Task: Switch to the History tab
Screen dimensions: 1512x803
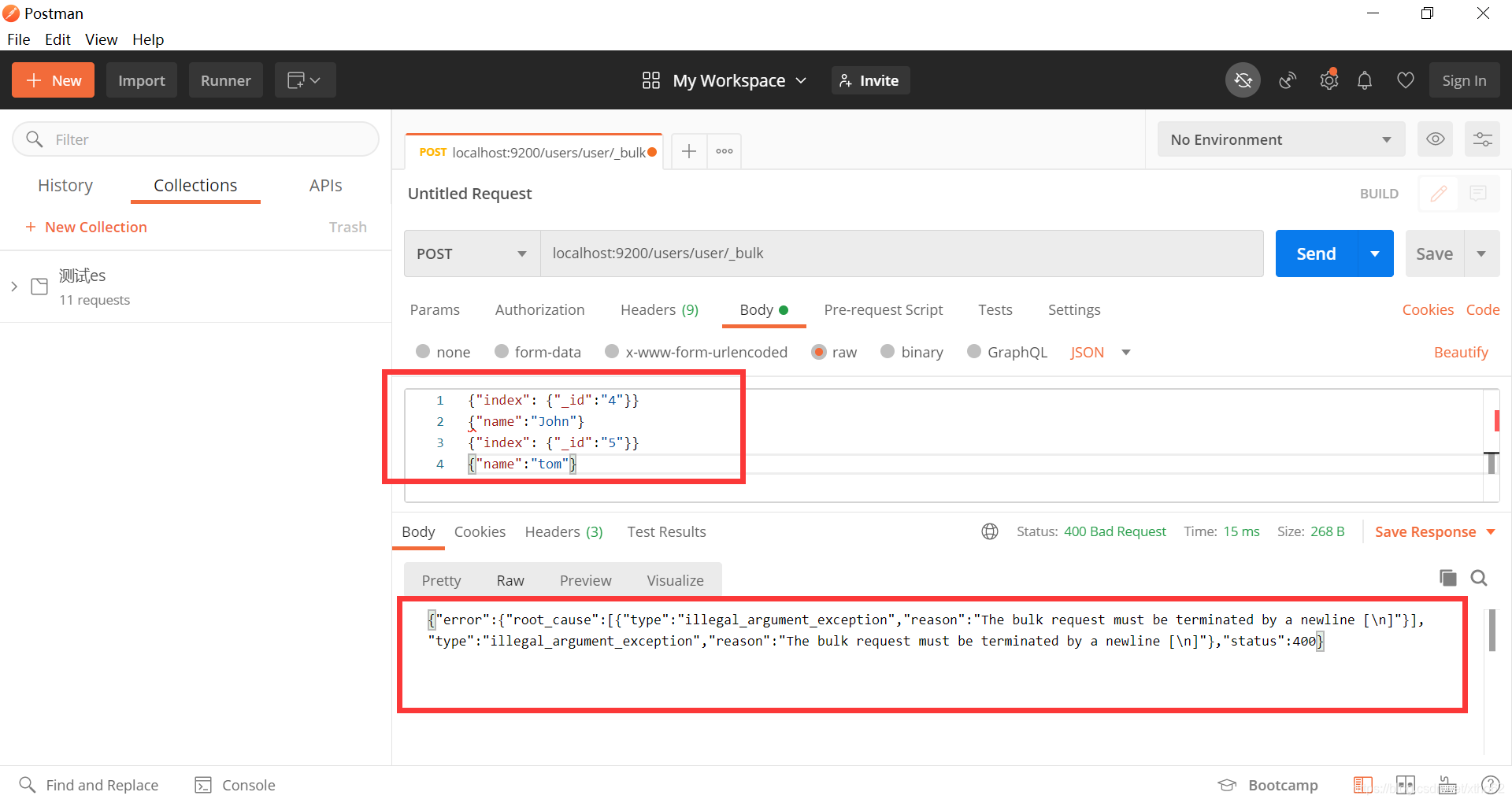Action: pos(65,185)
